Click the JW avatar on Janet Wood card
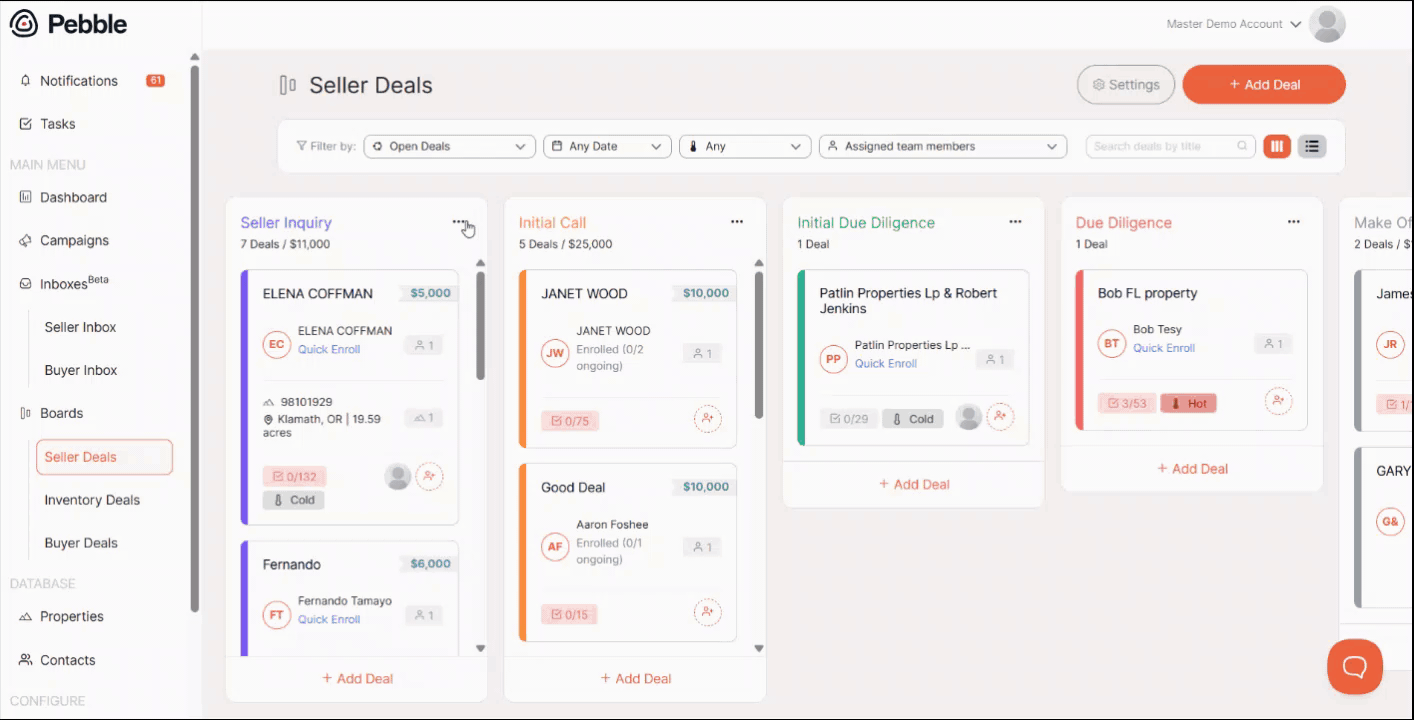 coord(555,352)
